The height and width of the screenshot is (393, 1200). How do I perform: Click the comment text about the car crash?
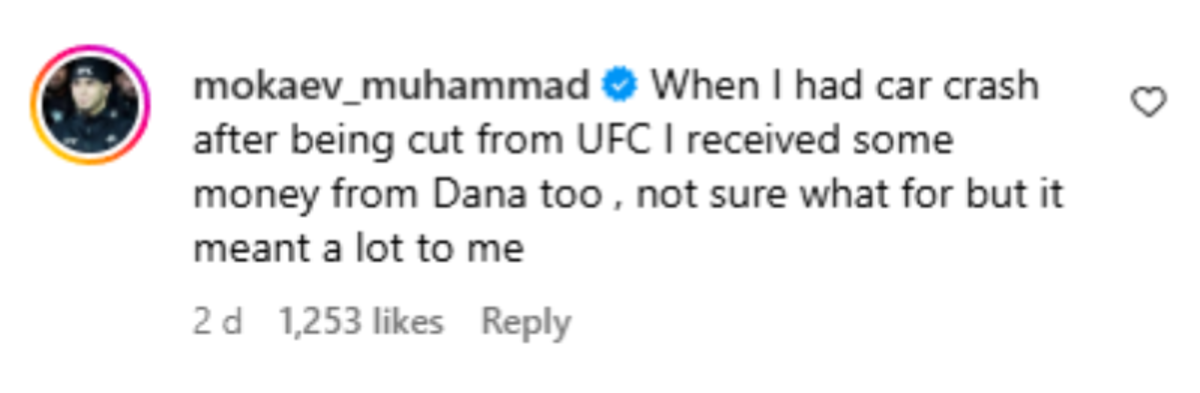click(x=627, y=168)
